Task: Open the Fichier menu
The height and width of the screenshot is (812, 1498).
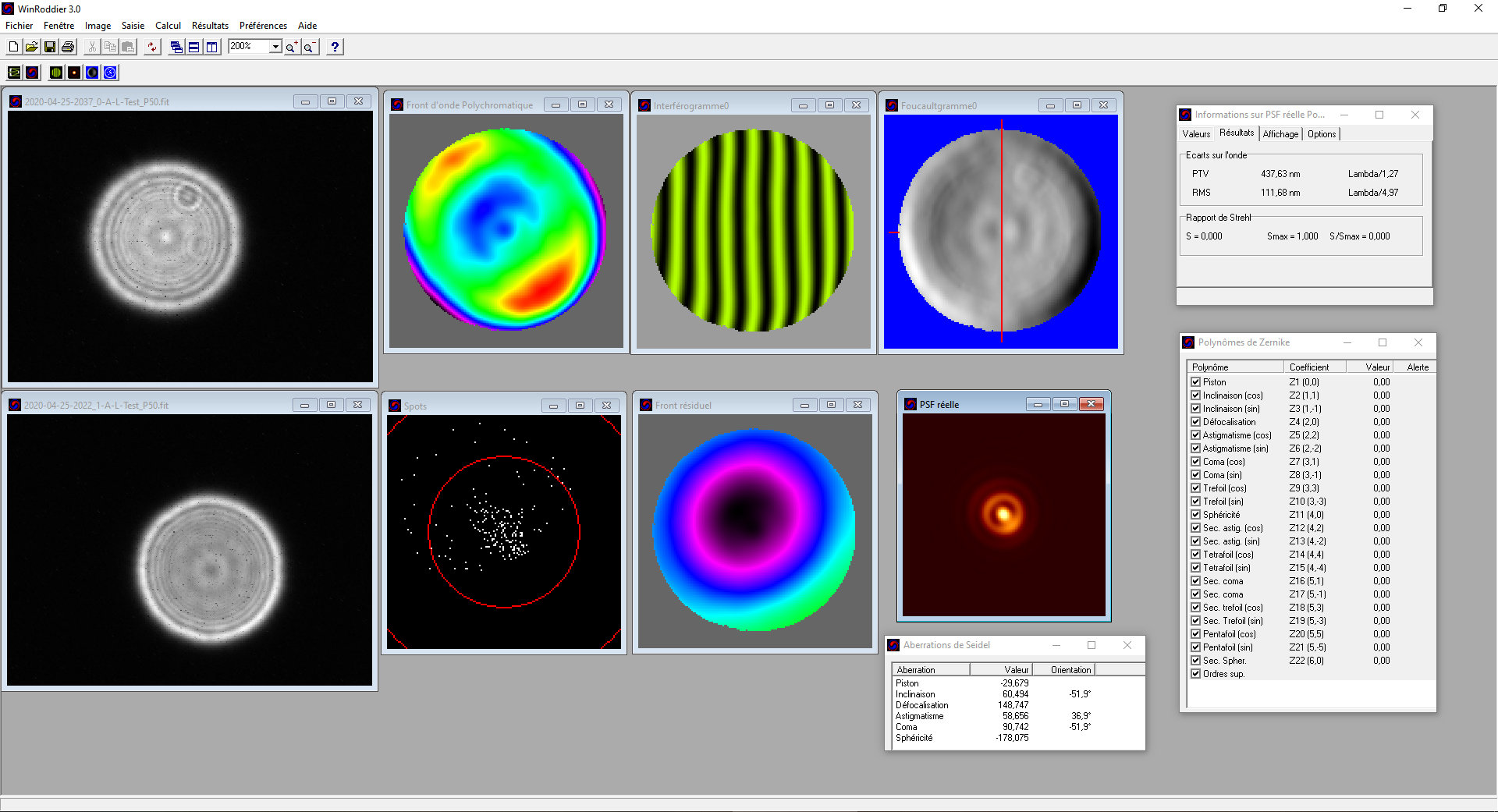Action: click(20, 26)
